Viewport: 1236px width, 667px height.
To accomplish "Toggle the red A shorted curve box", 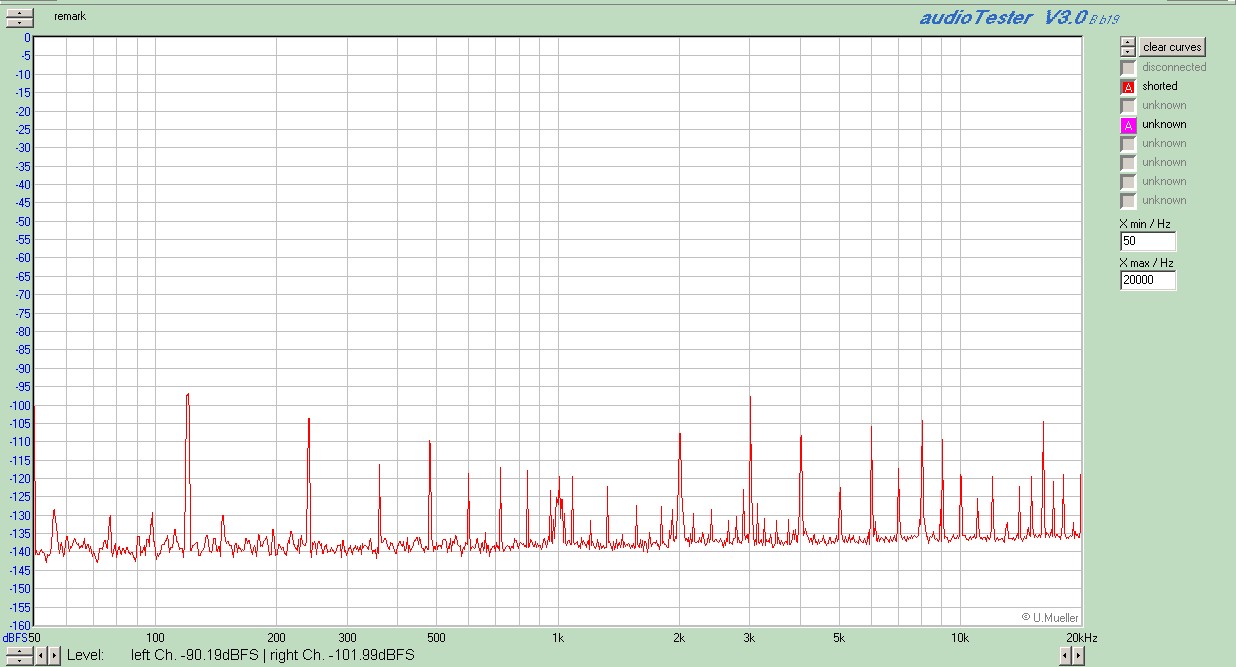I will click(1128, 87).
